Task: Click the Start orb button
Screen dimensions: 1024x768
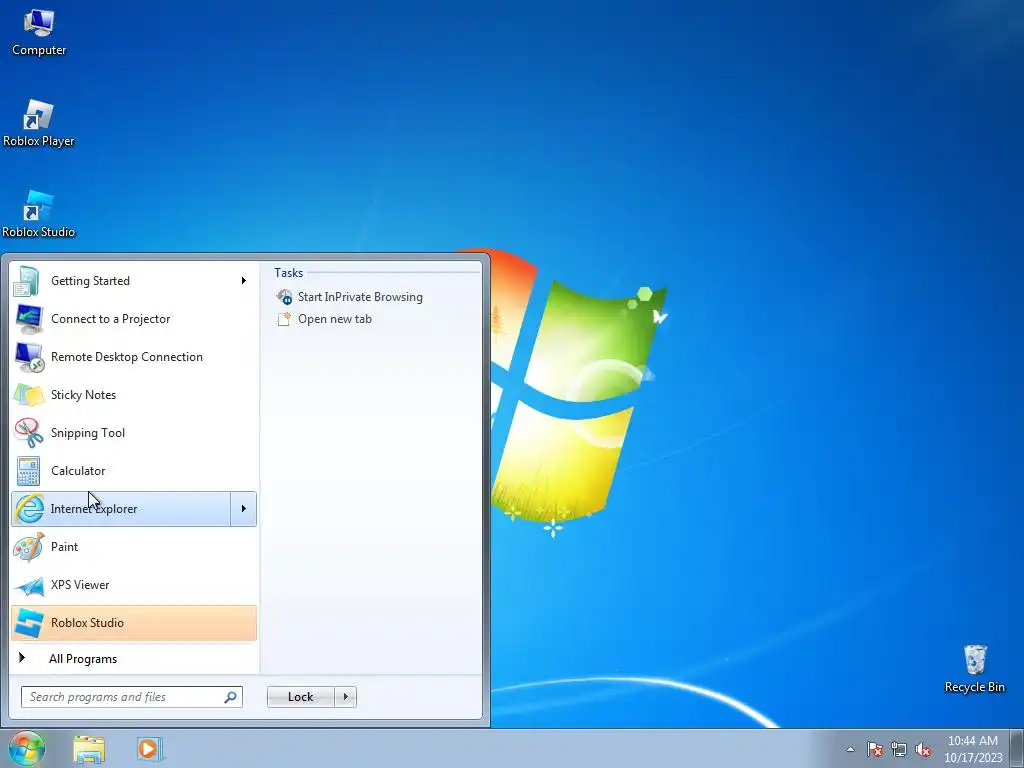Action: tap(27, 748)
